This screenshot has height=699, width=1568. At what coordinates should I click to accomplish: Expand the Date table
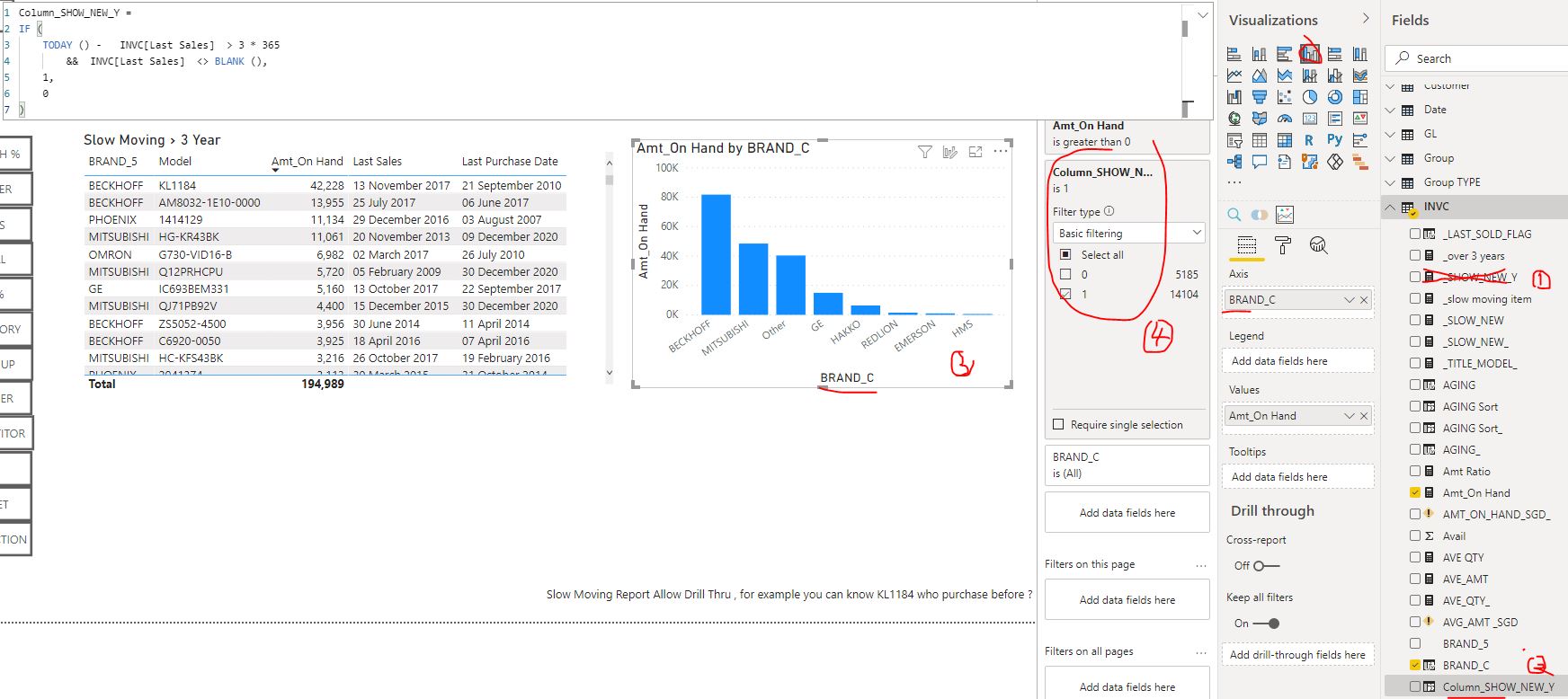(x=1391, y=110)
